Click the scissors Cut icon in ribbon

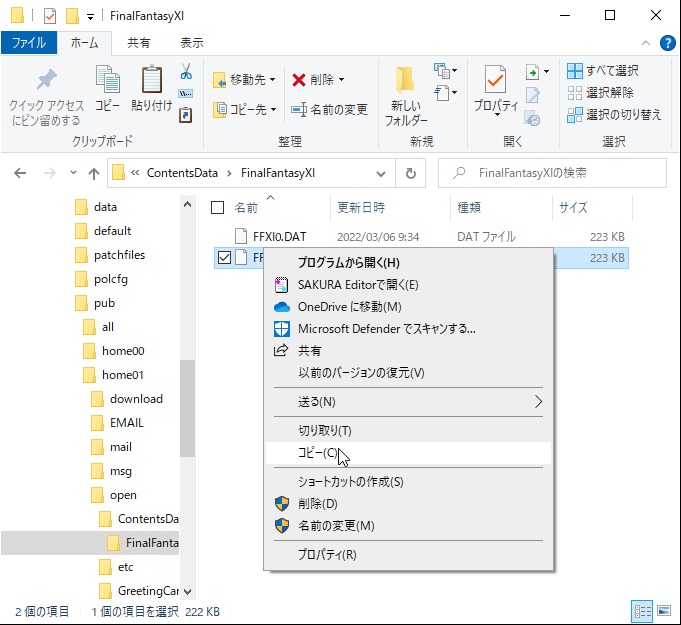[x=186, y=71]
